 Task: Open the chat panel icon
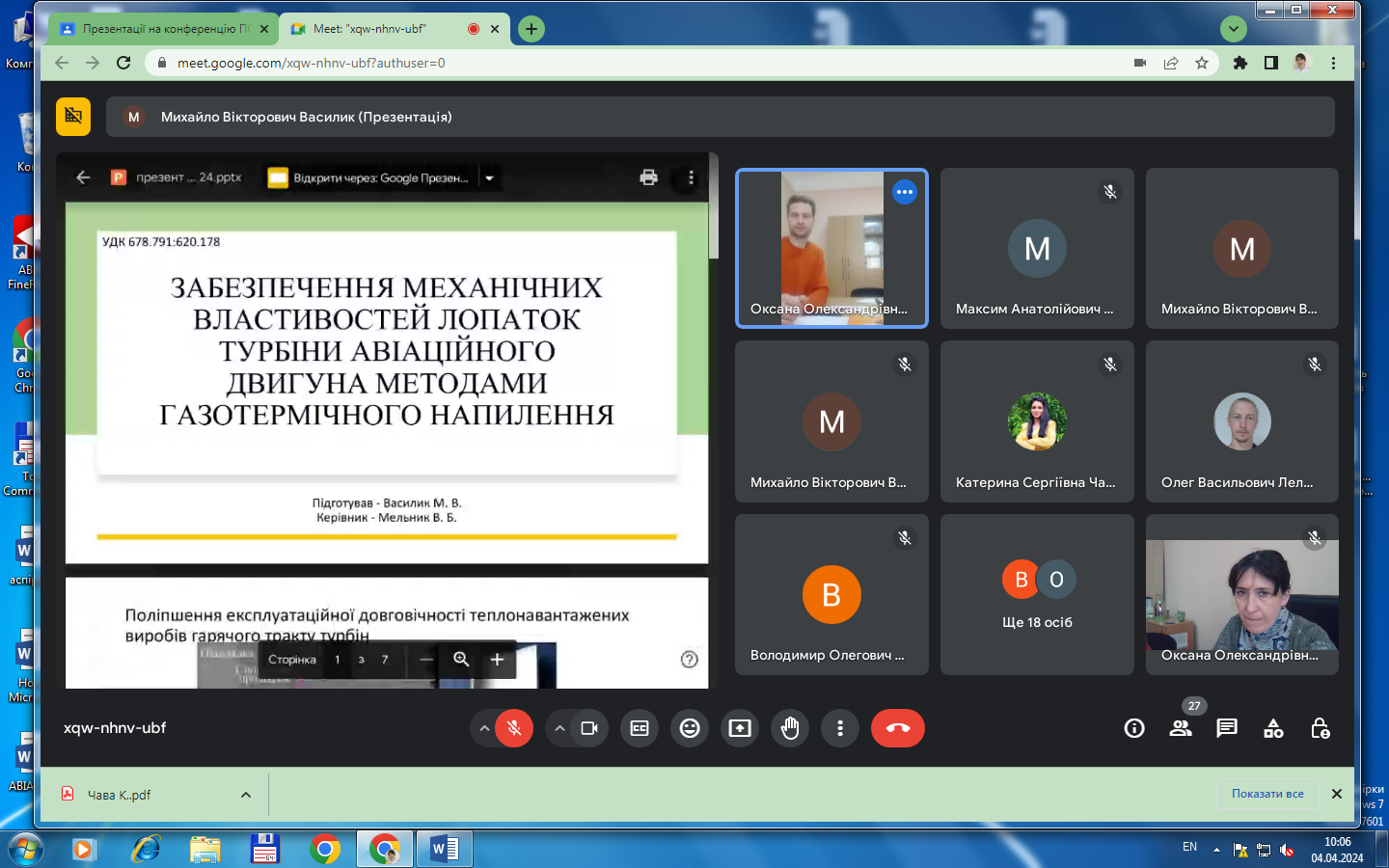coord(1227,728)
